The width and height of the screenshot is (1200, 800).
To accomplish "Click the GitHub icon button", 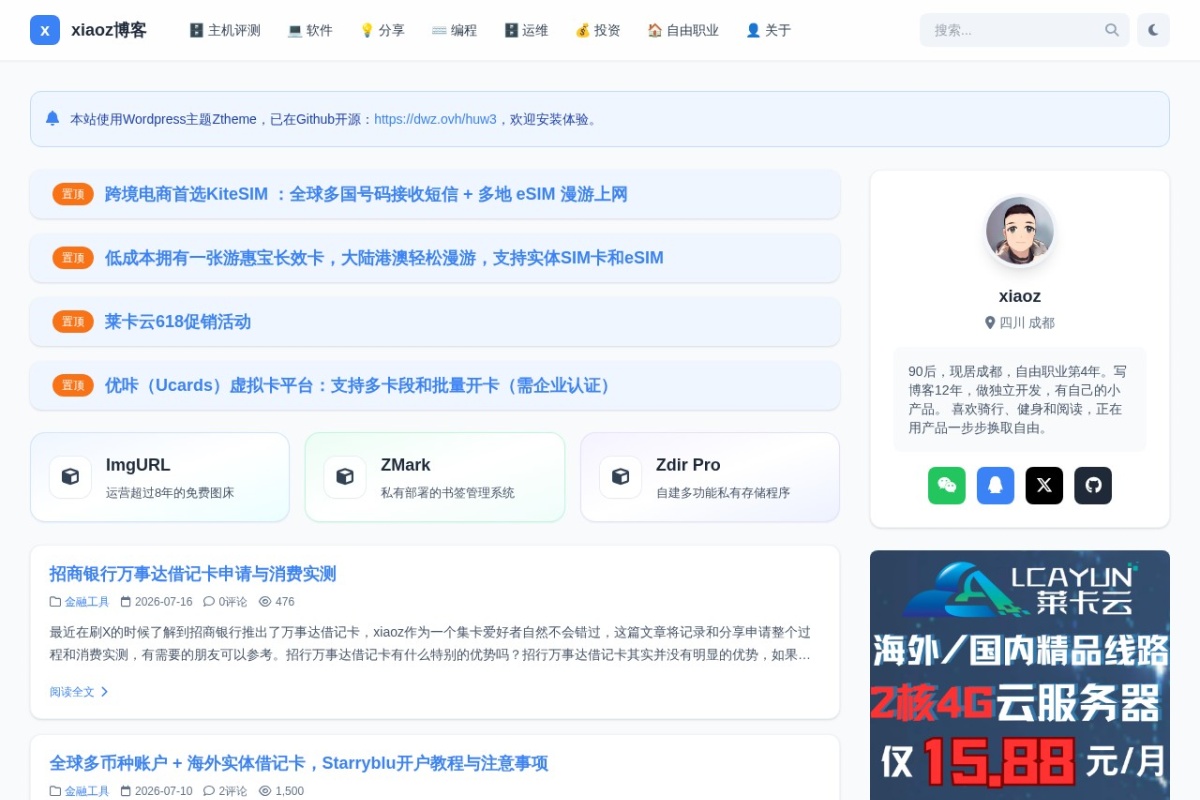I will (1093, 486).
